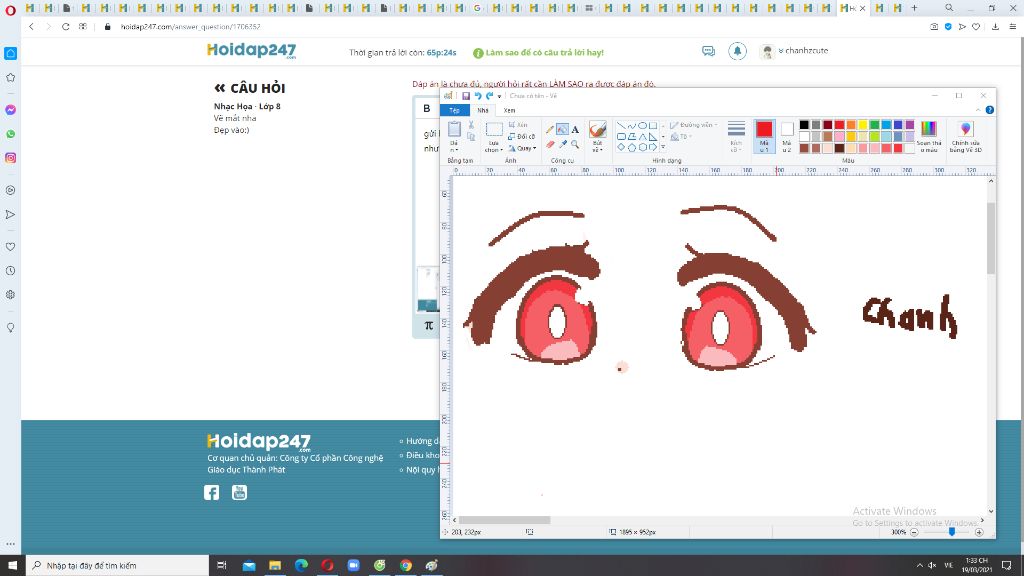Image resolution: width=1024 pixels, height=576 pixels.
Task: Click the Cut scissors icon
Action: [x=471, y=125]
